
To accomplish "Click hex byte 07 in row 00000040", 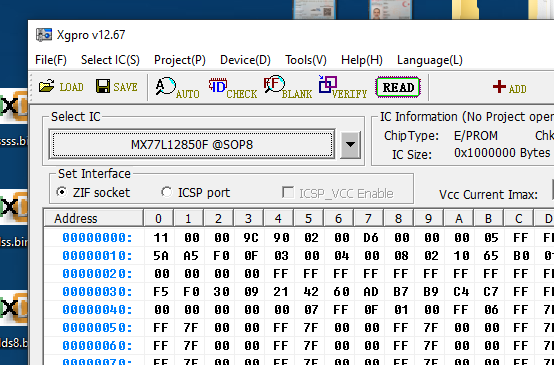I will (x=311, y=310).
